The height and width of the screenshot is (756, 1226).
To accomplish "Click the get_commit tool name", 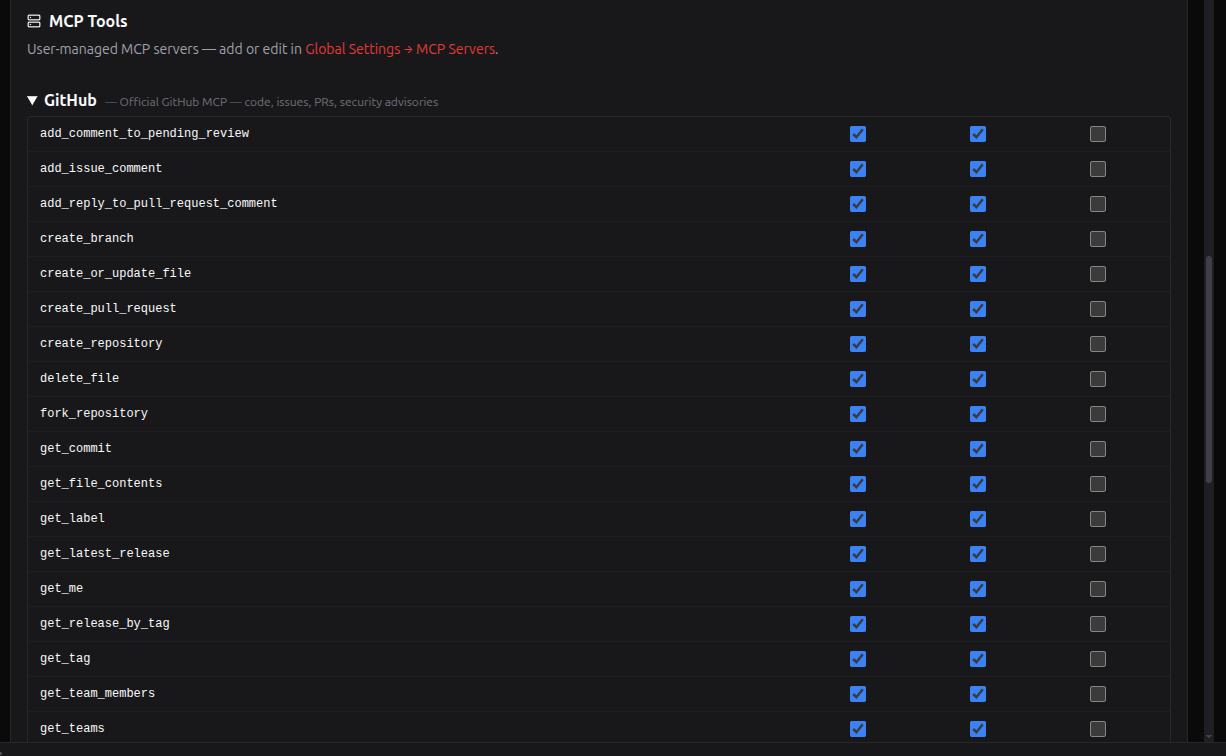I will click(76, 448).
